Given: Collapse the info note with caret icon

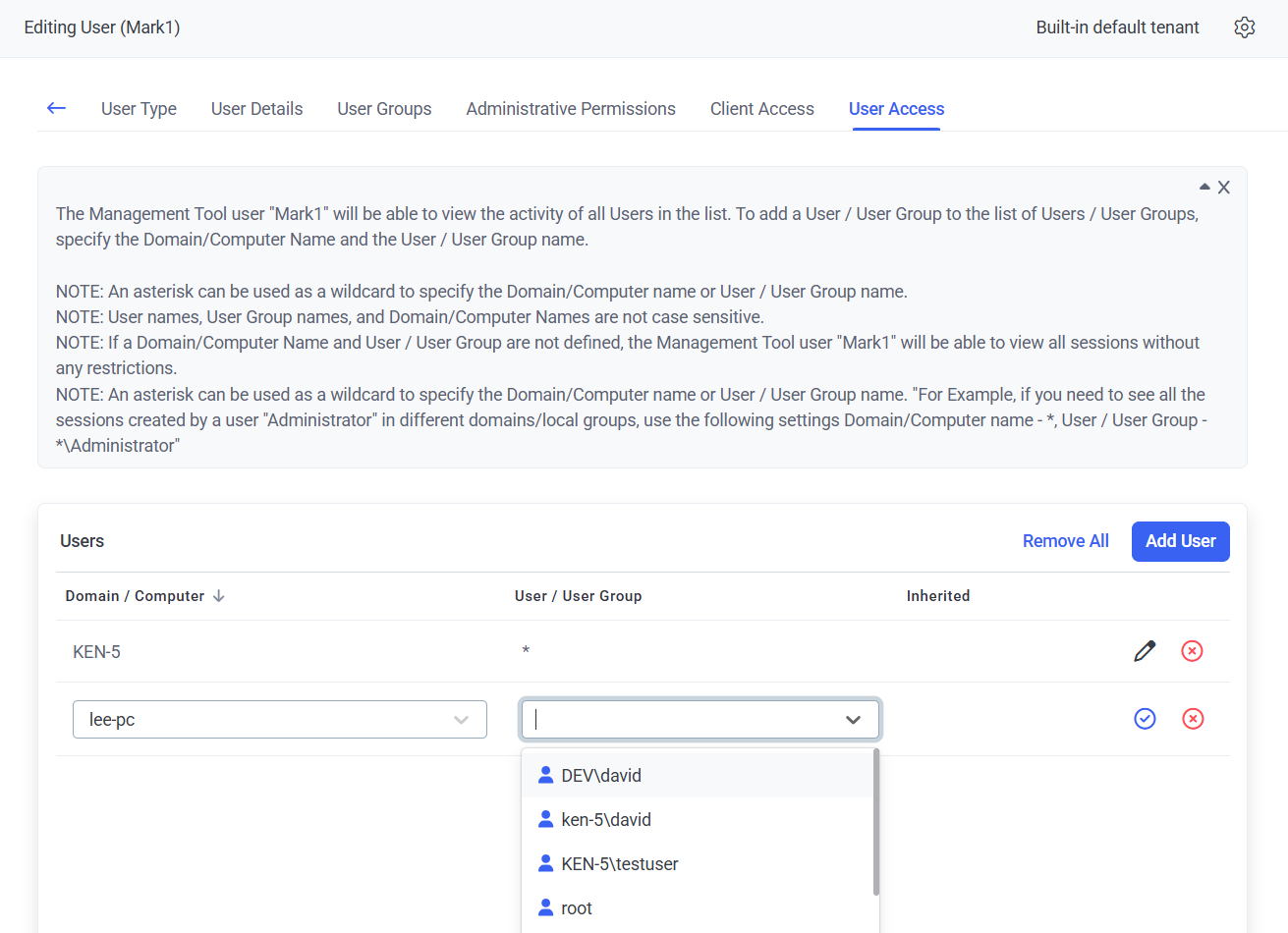Looking at the screenshot, I should pyautogui.click(x=1204, y=187).
